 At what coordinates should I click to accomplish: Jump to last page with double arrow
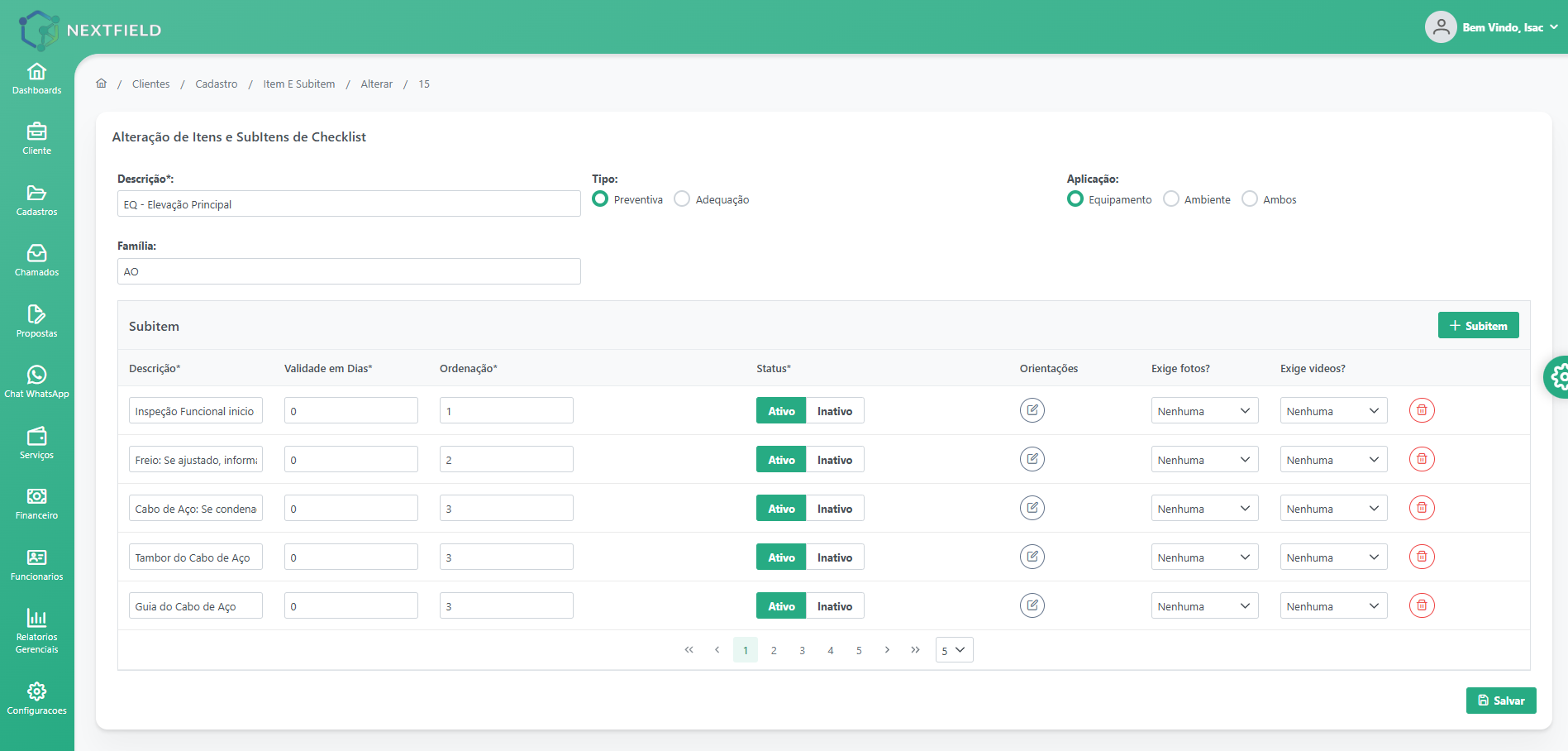pos(915,650)
